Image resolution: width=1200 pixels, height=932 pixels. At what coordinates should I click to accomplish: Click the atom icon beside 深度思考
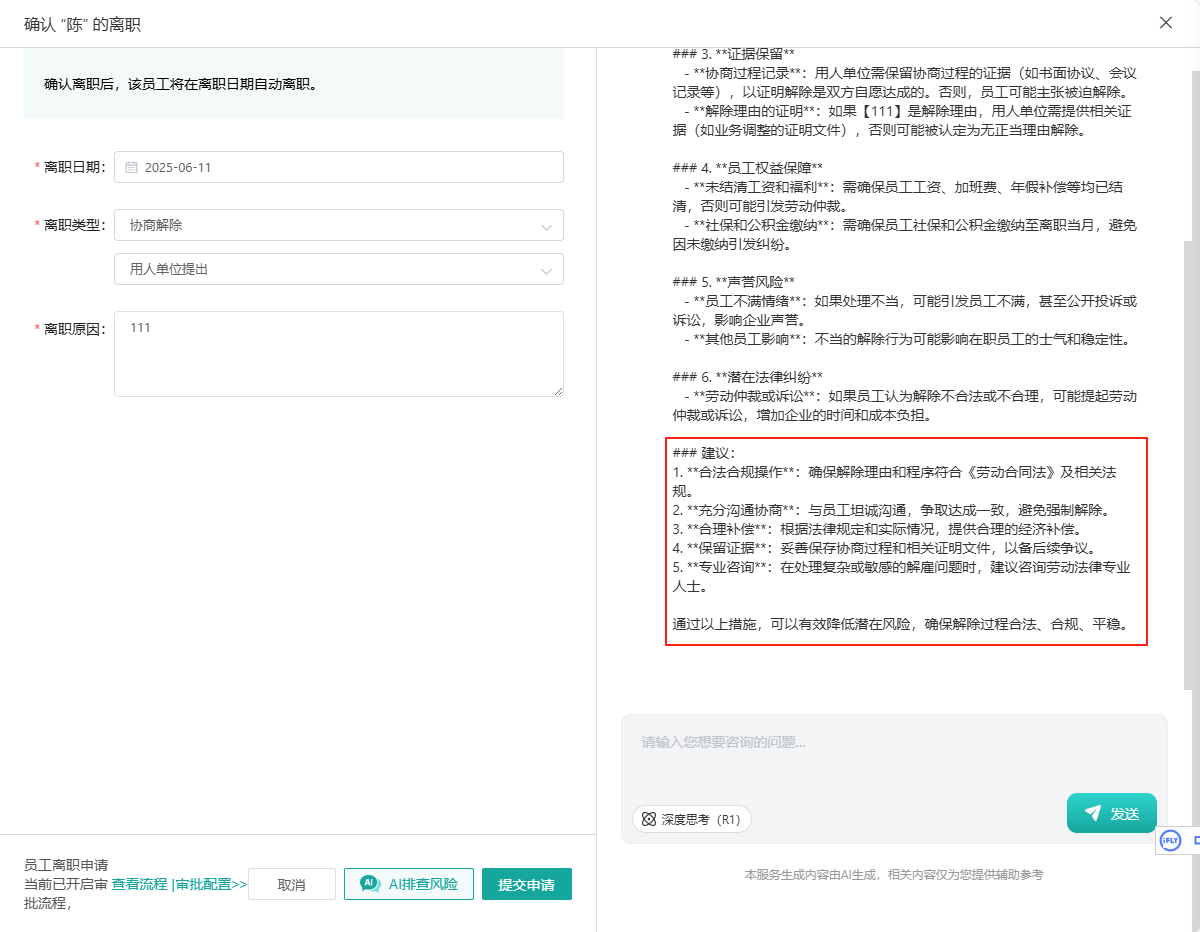pyautogui.click(x=649, y=819)
